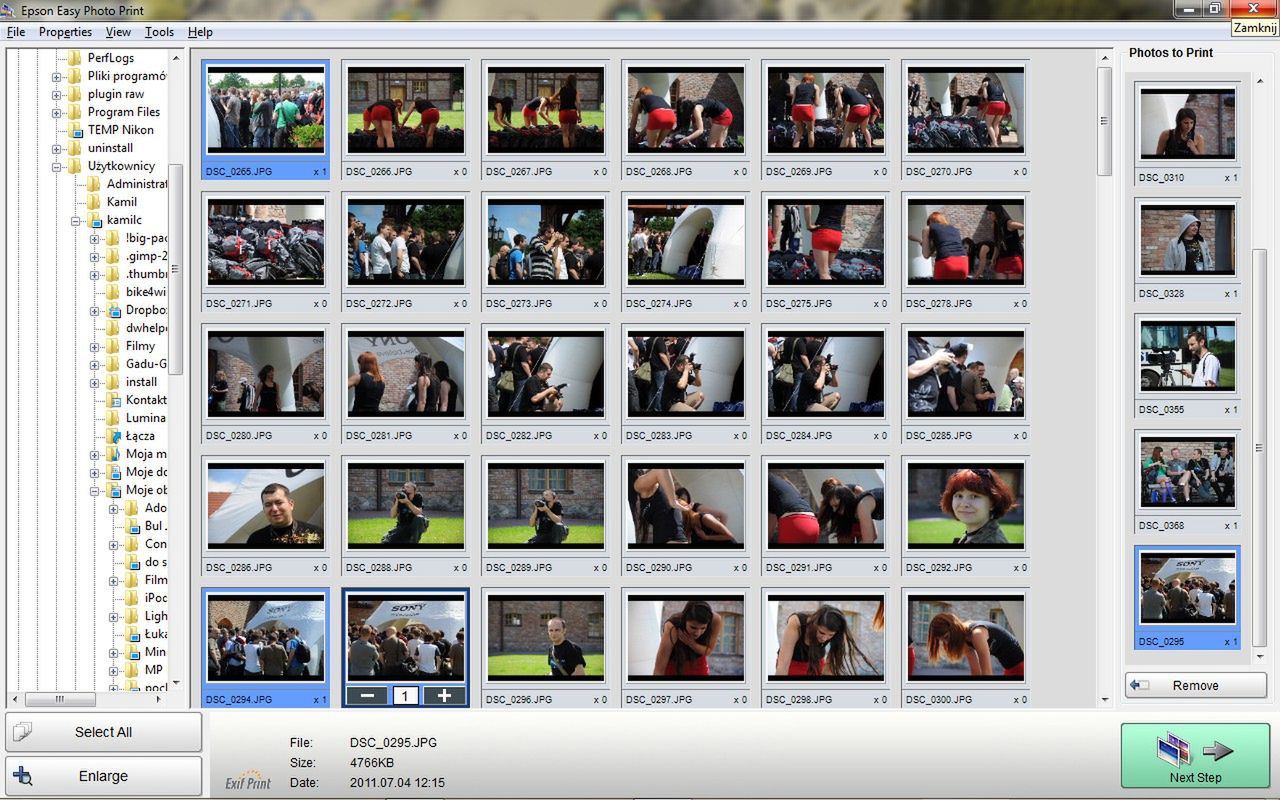
Task: Select thumbnail DSC_0270.JPG
Action: tap(965, 120)
